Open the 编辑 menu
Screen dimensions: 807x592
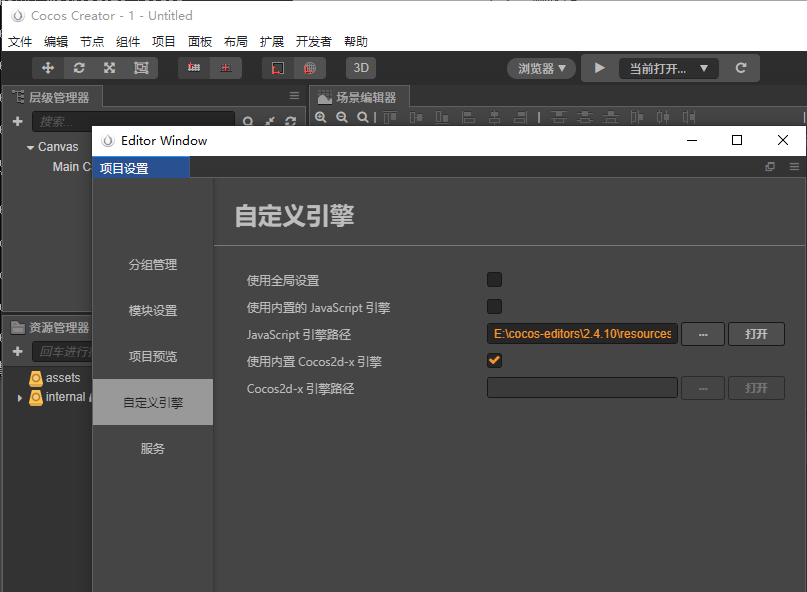(56, 42)
